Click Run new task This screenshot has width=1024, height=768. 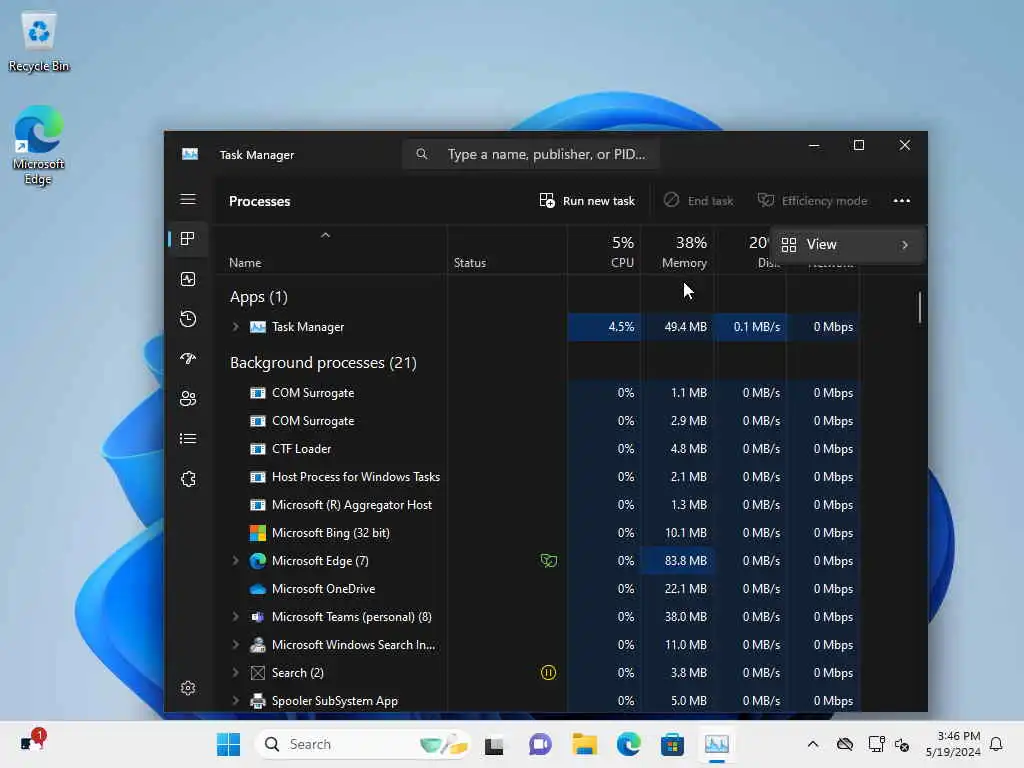coord(587,200)
